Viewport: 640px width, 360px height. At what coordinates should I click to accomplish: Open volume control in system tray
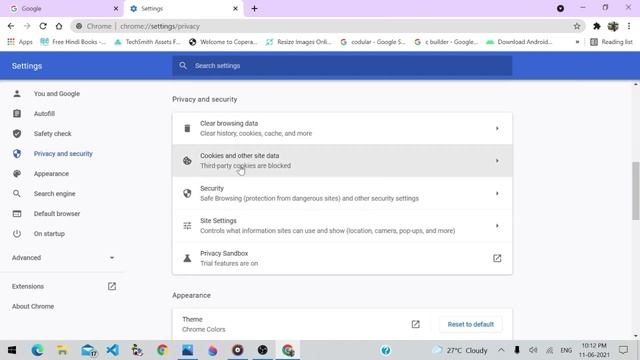[x=533, y=350]
